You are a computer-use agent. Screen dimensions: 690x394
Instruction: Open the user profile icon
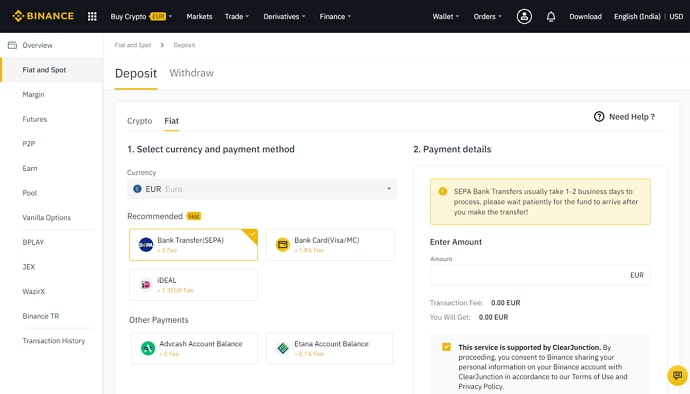[524, 16]
